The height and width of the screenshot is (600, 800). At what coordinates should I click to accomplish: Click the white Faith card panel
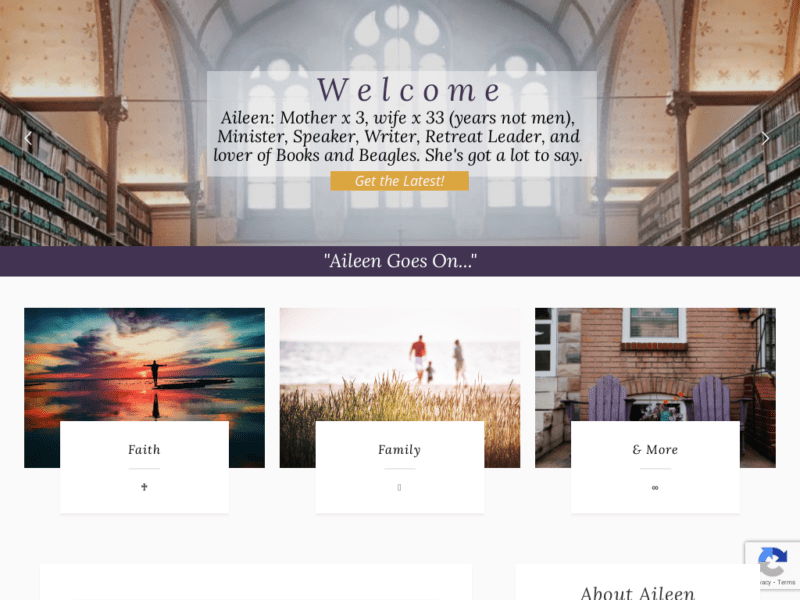click(x=144, y=467)
